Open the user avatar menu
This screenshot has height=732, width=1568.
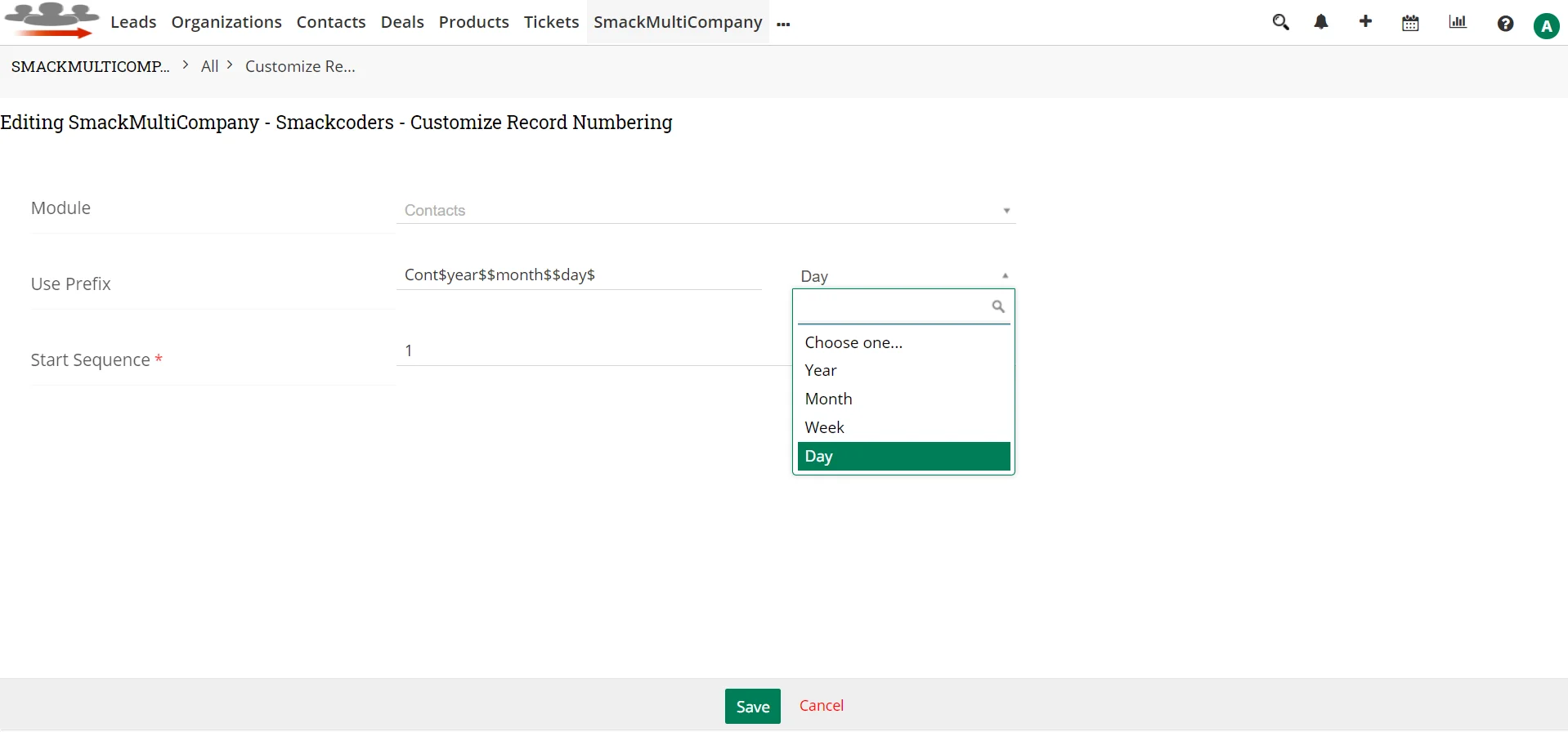pos(1546,26)
